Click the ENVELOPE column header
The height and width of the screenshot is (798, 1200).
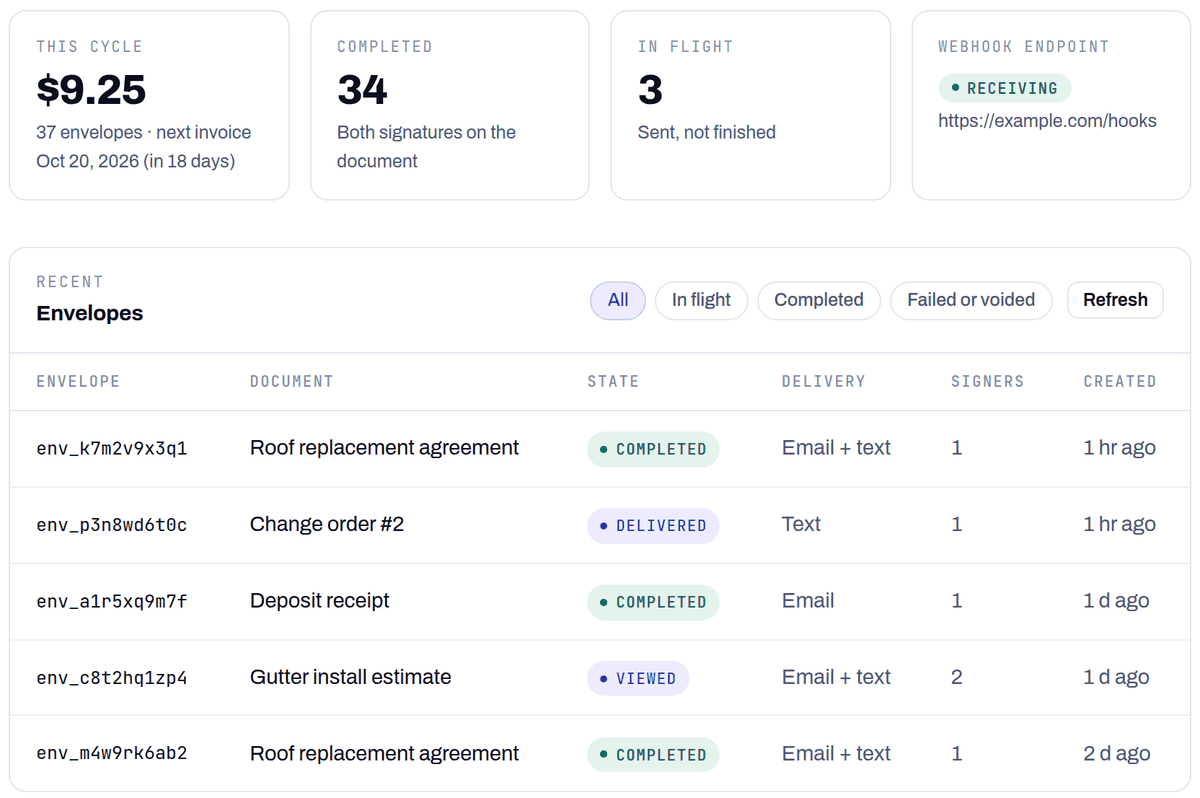78,381
